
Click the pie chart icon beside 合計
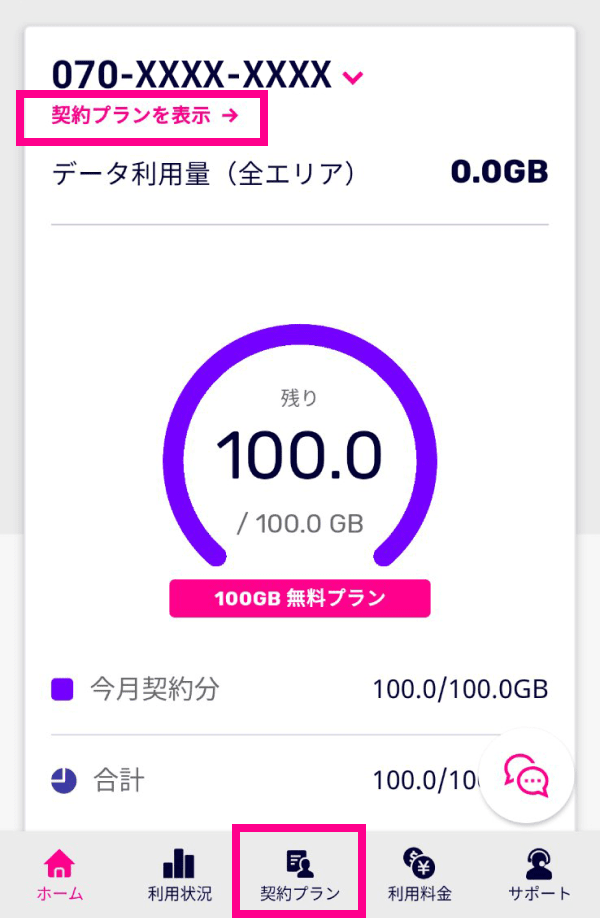64,780
